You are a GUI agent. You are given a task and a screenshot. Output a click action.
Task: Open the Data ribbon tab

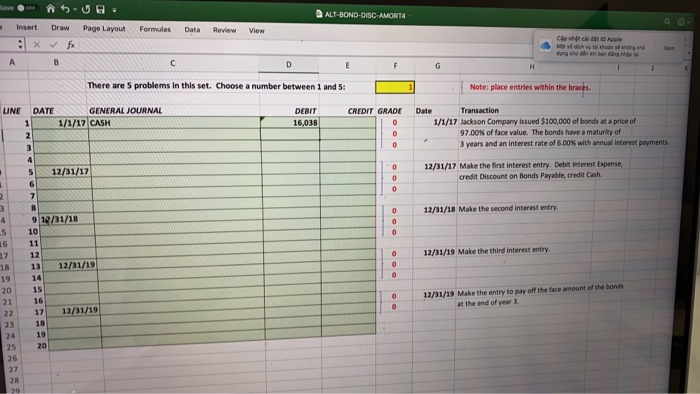(192, 29)
